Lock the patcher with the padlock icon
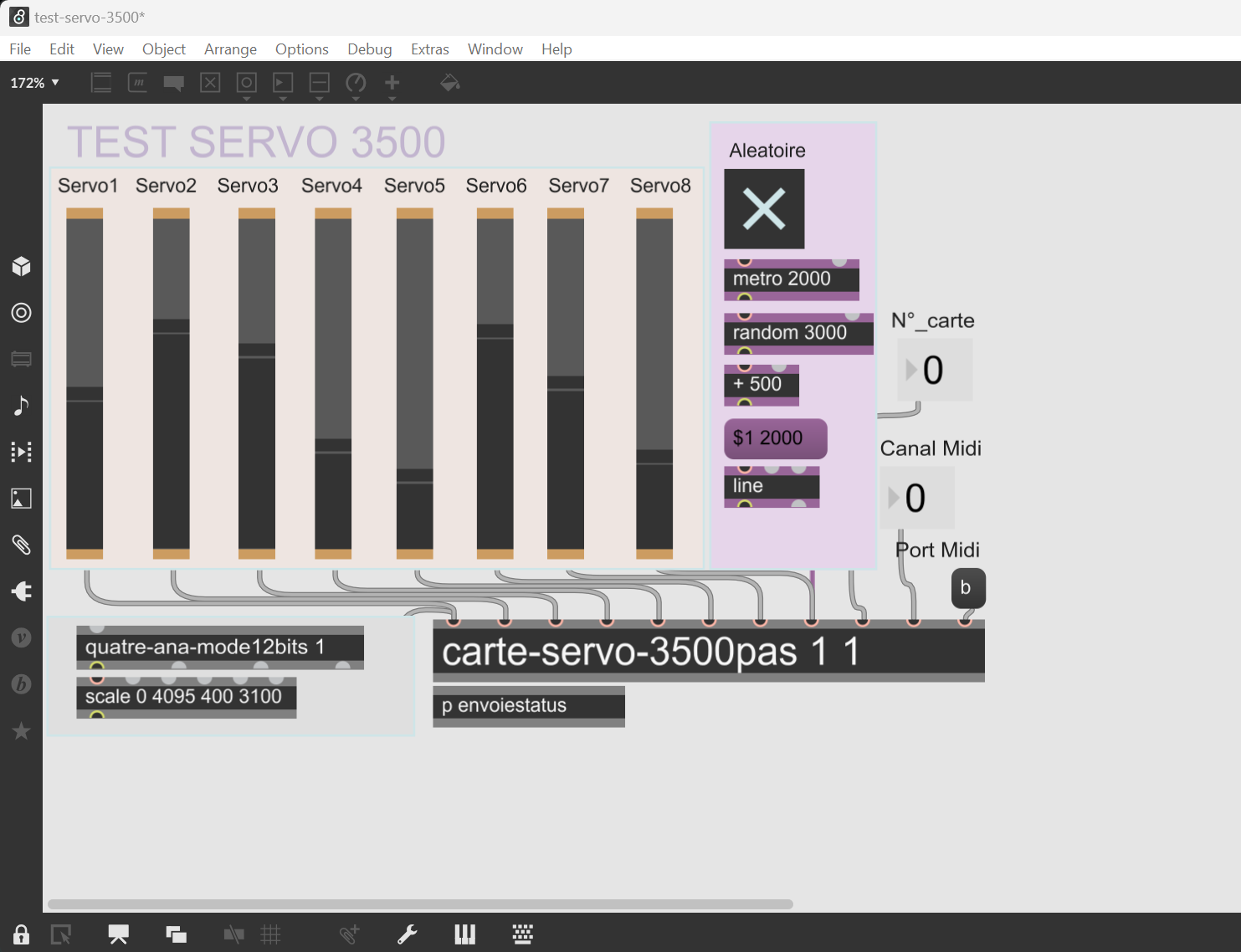 click(21, 934)
